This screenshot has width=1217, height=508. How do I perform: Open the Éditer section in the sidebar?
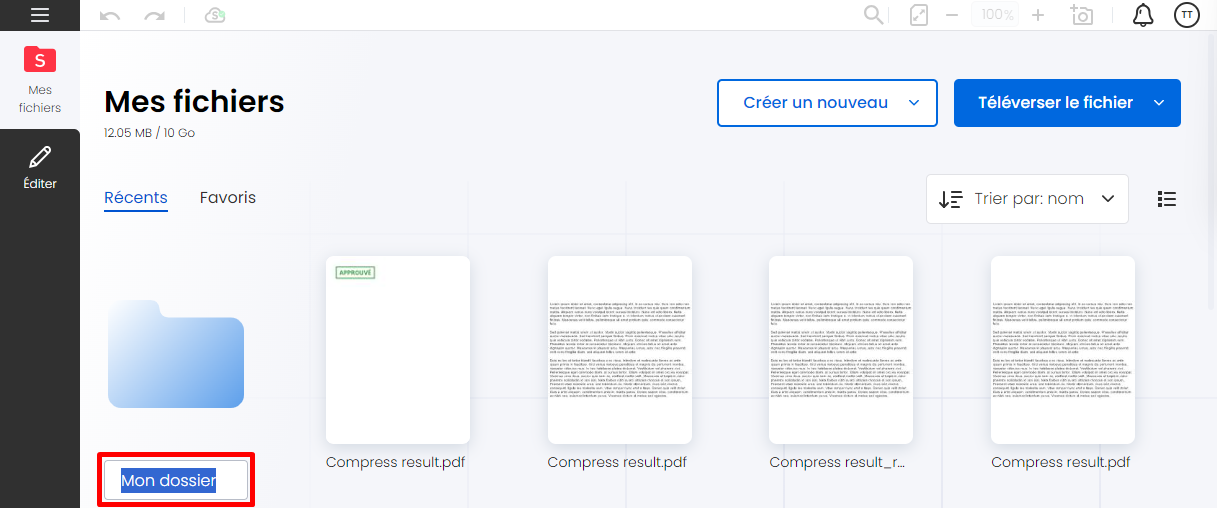(40, 168)
